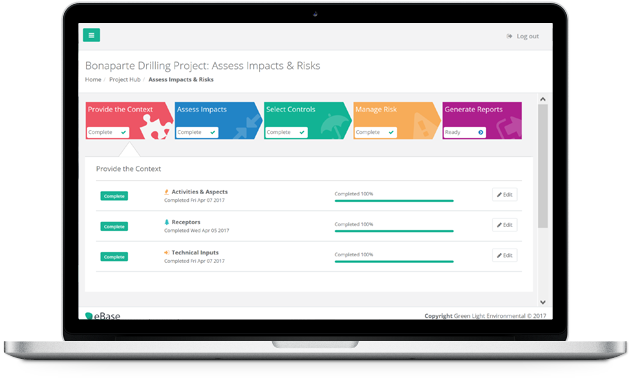The height and width of the screenshot is (378, 632).
Task: Select the Manage Risk step tab
Action: coord(397,120)
